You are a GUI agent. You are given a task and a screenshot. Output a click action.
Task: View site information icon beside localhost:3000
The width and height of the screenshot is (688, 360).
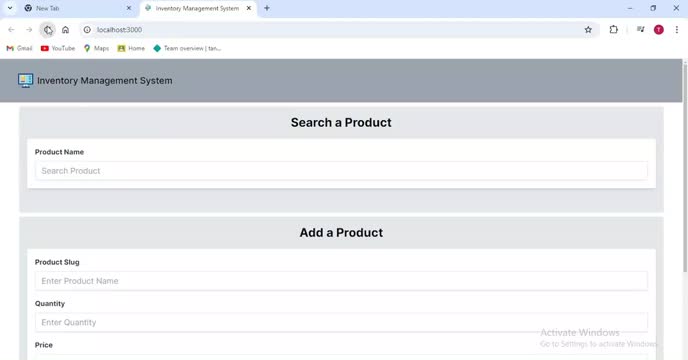click(87, 30)
